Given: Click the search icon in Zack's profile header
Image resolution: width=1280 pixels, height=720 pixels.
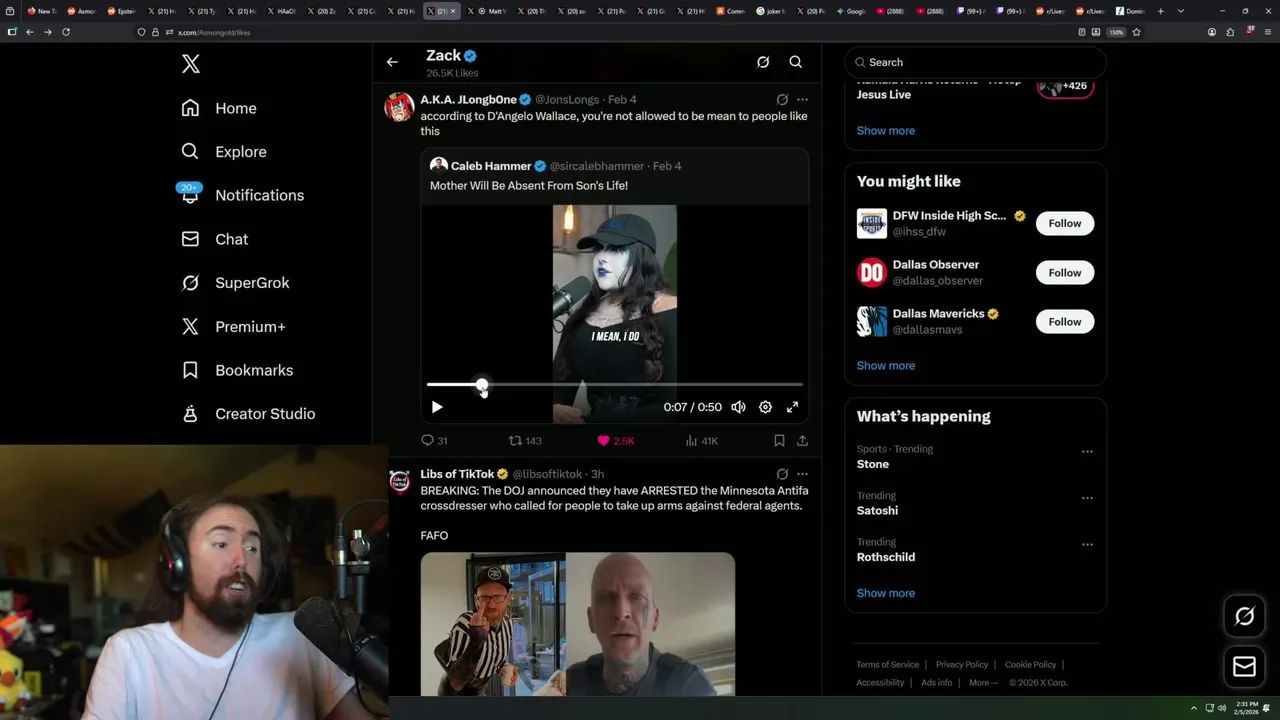Looking at the screenshot, I should pyautogui.click(x=796, y=62).
